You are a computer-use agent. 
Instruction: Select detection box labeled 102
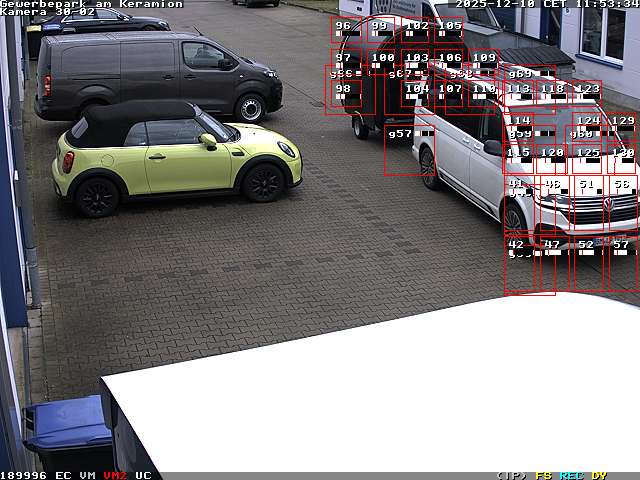coord(416,30)
